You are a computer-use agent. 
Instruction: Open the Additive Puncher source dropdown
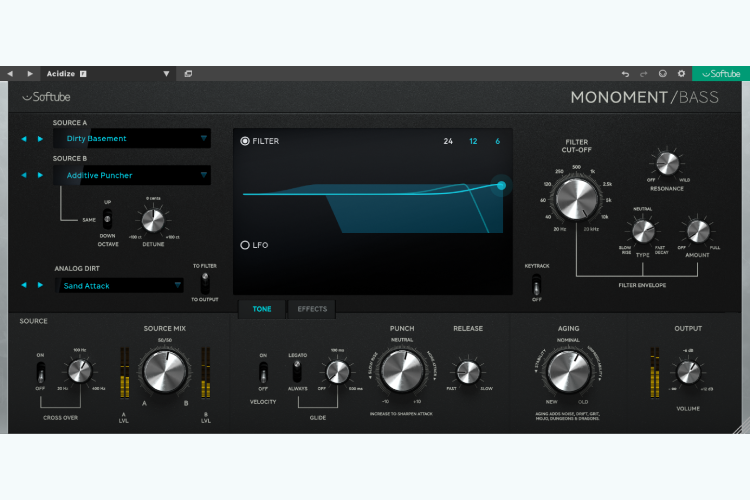[132, 175]
